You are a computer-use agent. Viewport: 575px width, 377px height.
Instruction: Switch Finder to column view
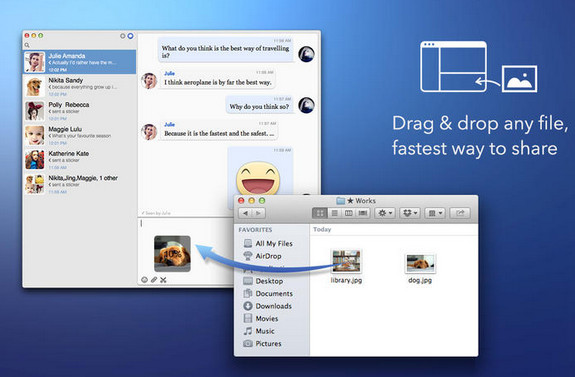(x=349, y=213)
